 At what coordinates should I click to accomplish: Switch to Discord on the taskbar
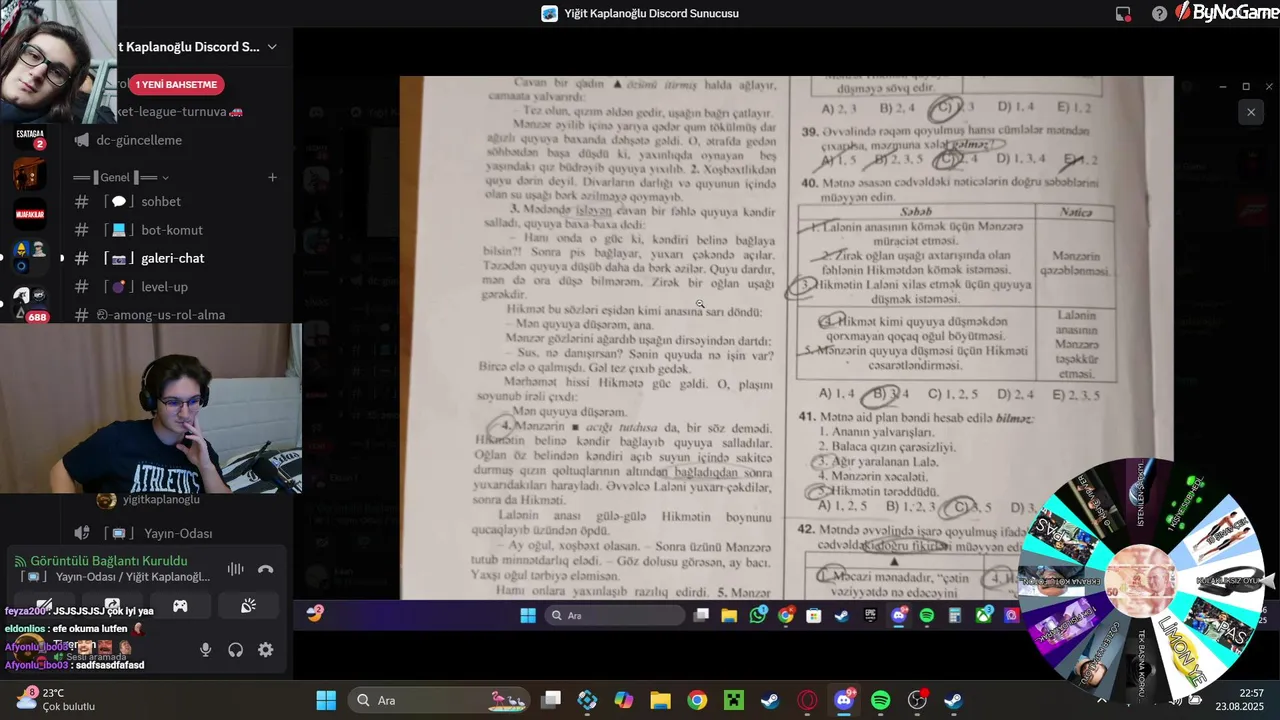[x=844, y=700]
